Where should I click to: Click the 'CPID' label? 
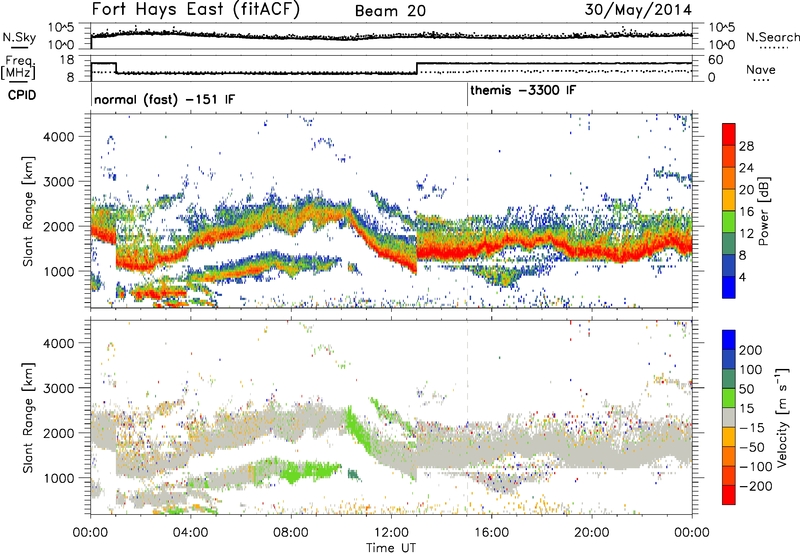22,95
